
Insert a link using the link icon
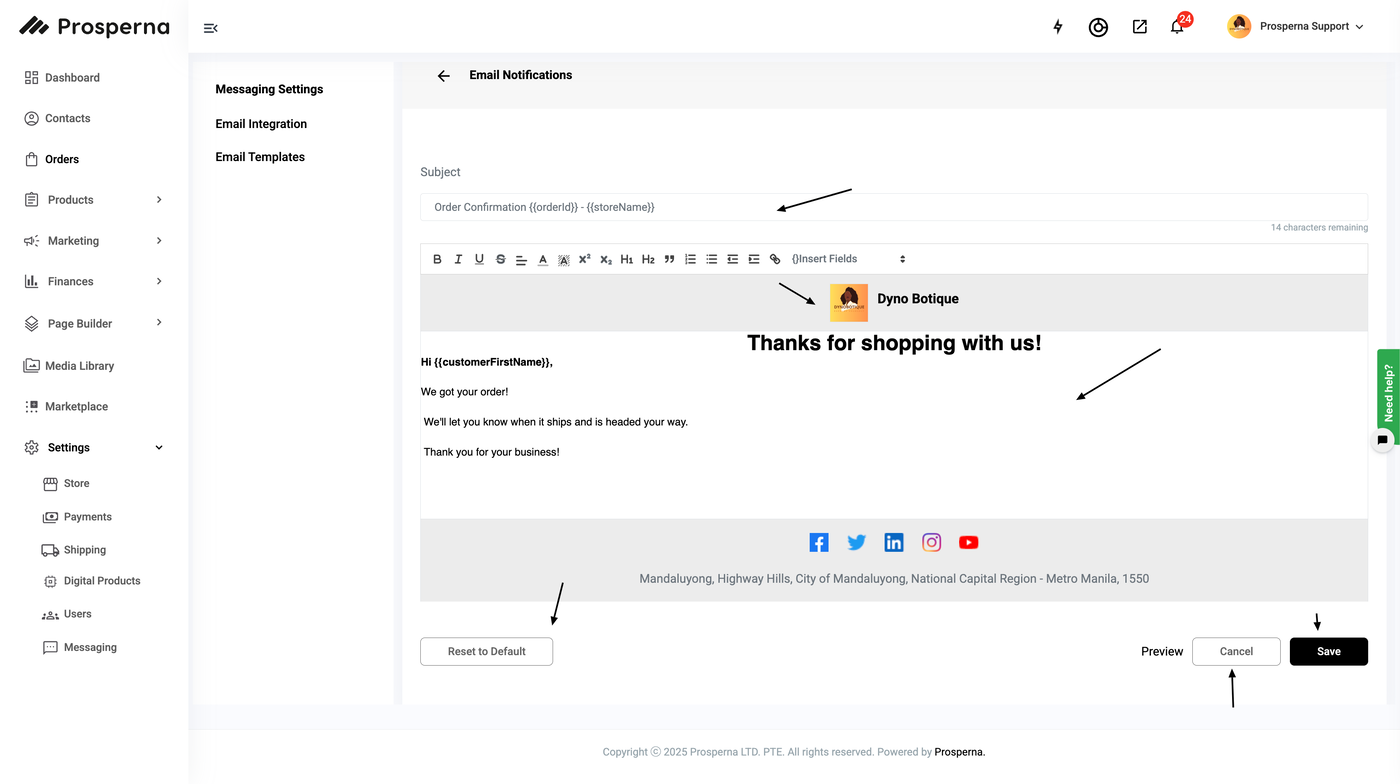pyautogui.click(x=775, y=259)
